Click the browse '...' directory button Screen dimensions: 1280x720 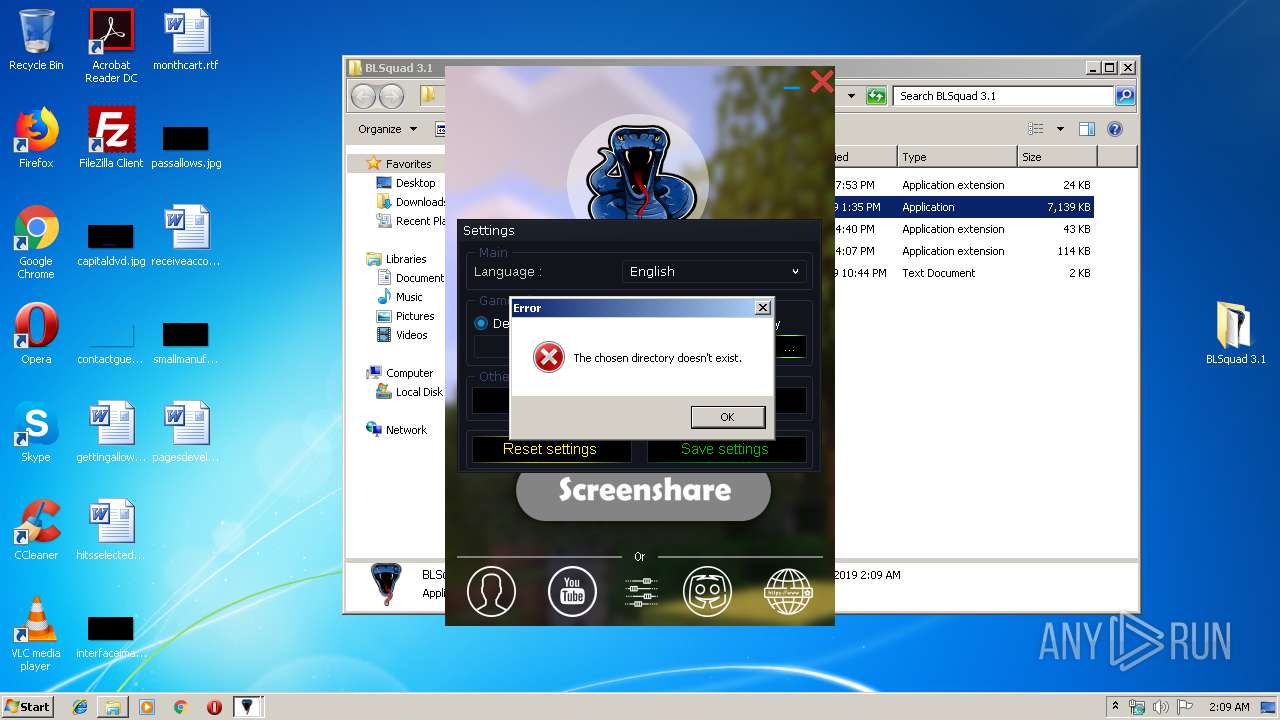coord(790,349)
